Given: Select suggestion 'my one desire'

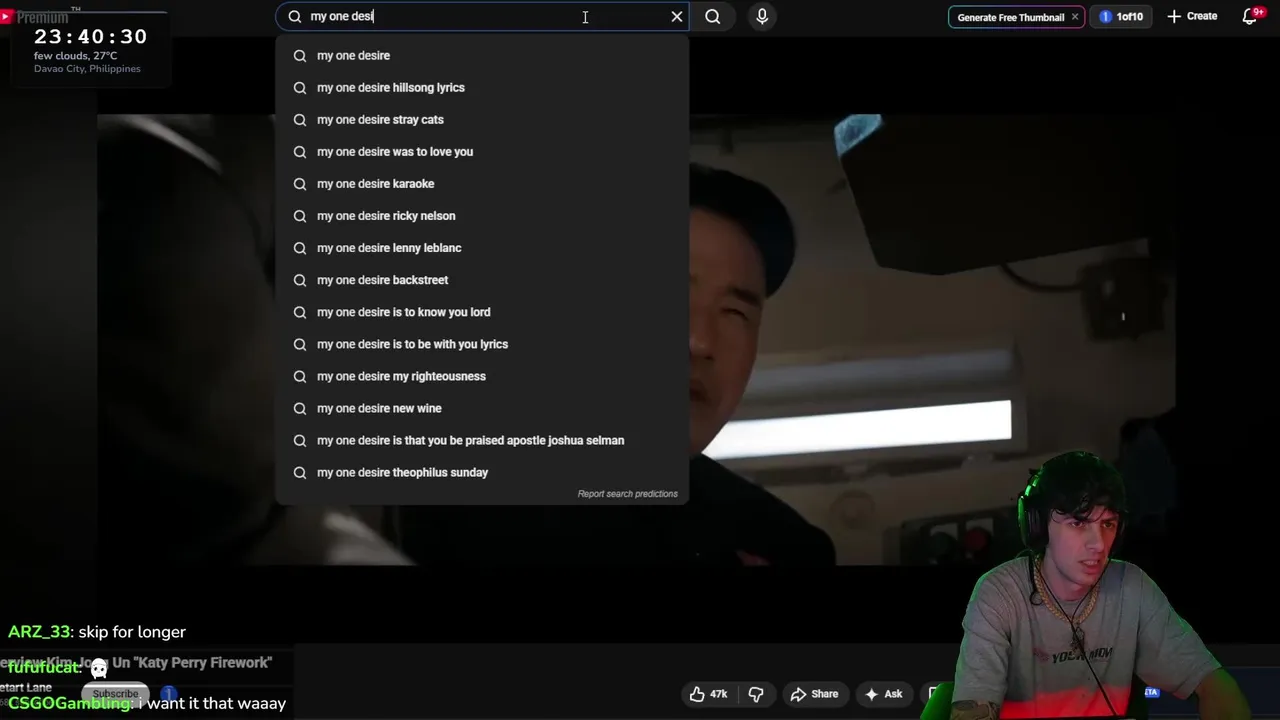Looking at the screenshot, I should 482,56.
